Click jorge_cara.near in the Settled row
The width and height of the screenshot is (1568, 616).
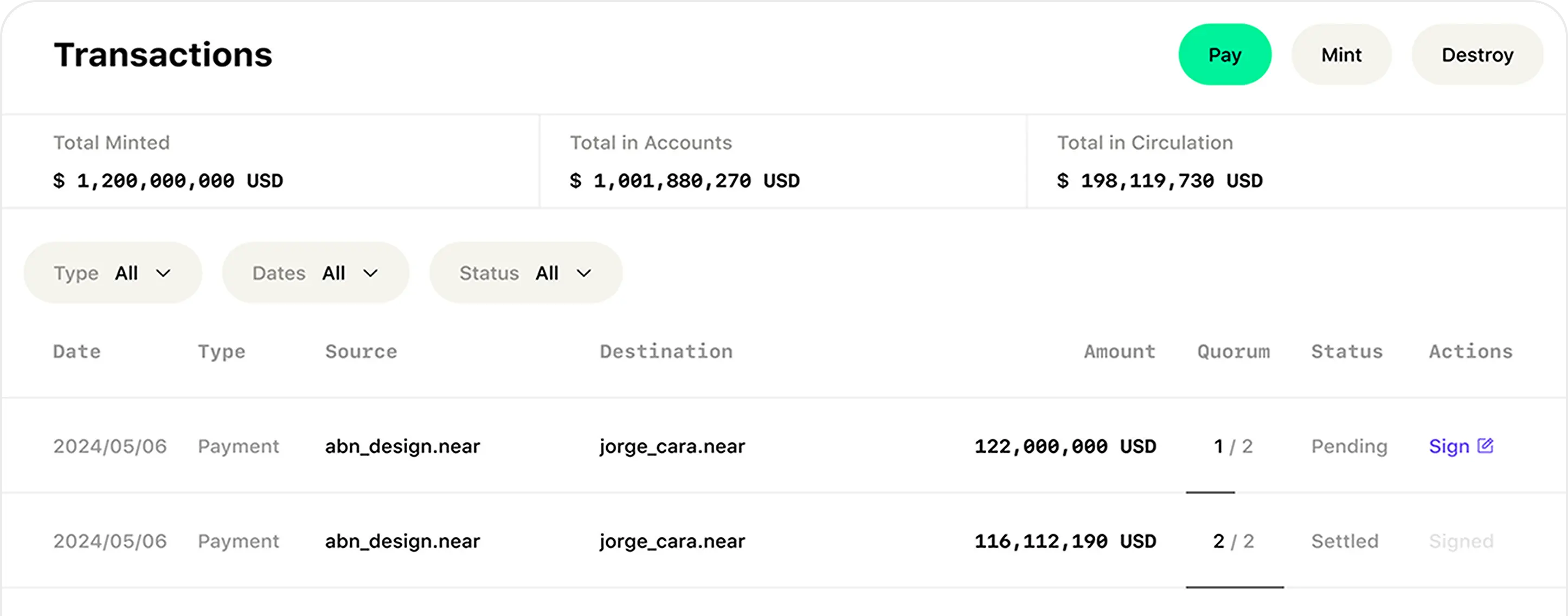coord(672,542)
